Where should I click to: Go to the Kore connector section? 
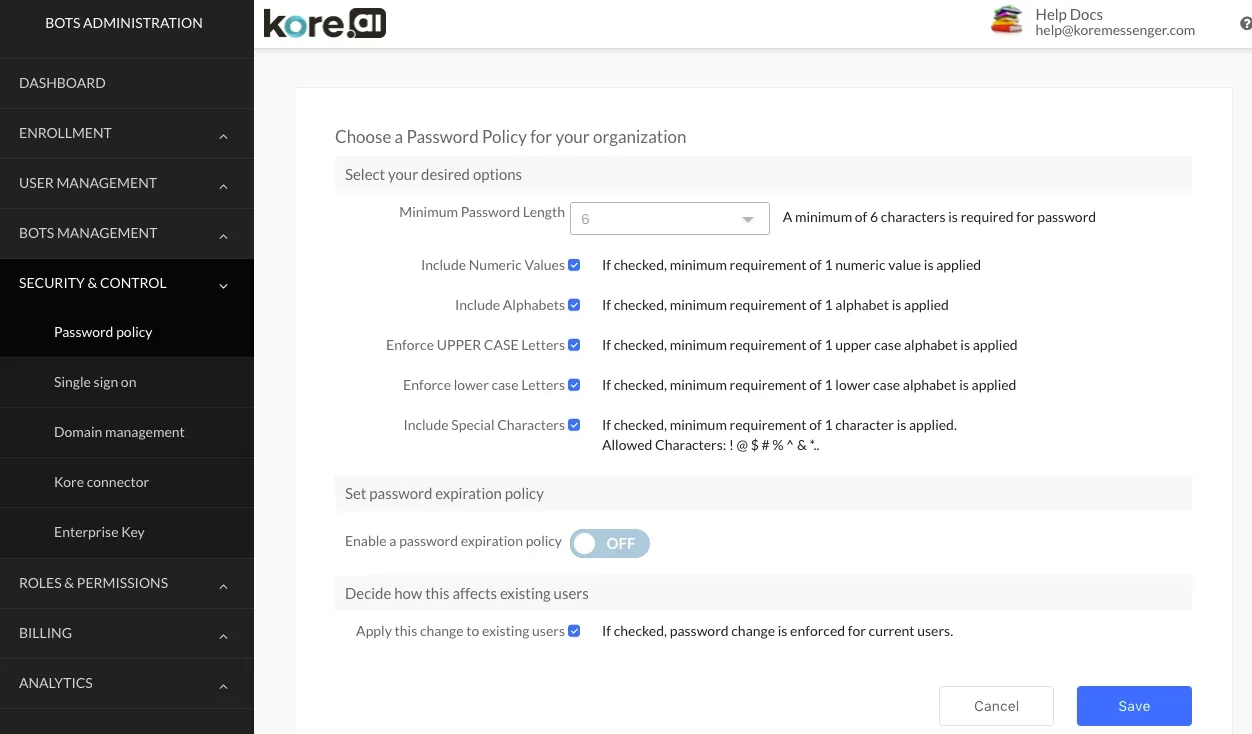pyautogui.click(x=101, y=481)
